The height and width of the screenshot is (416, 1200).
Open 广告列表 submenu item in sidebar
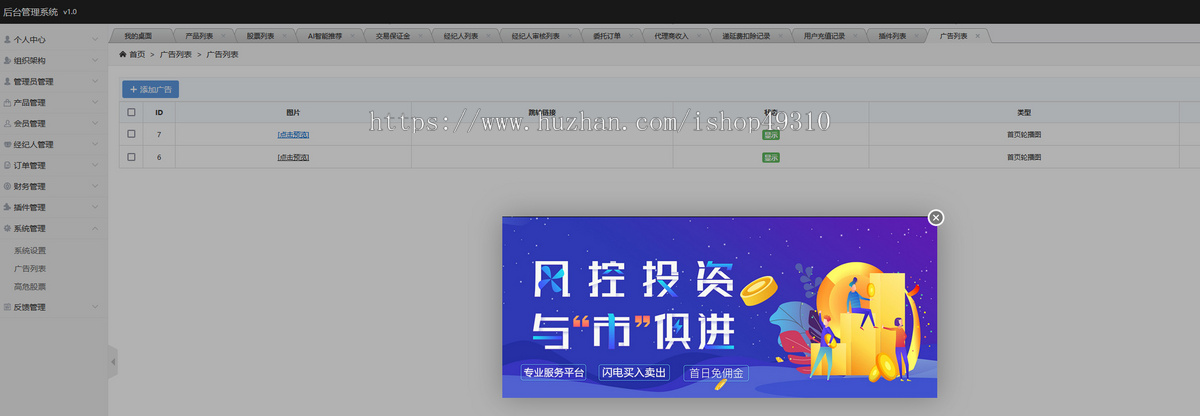pos(30,268)
